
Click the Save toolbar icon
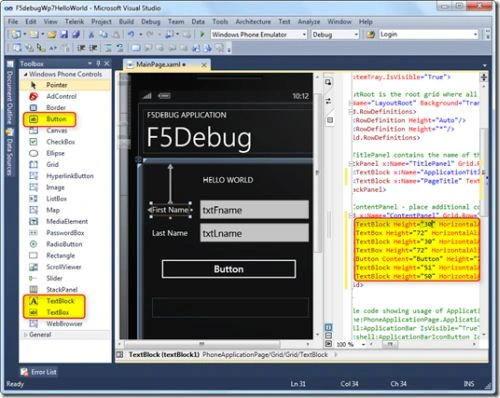click(x=64, y=34)
